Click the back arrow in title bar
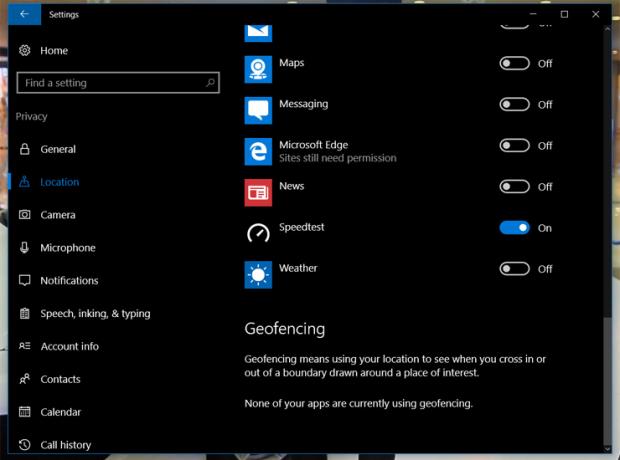This screenshot has height=460, width=620. pos(24,14)
